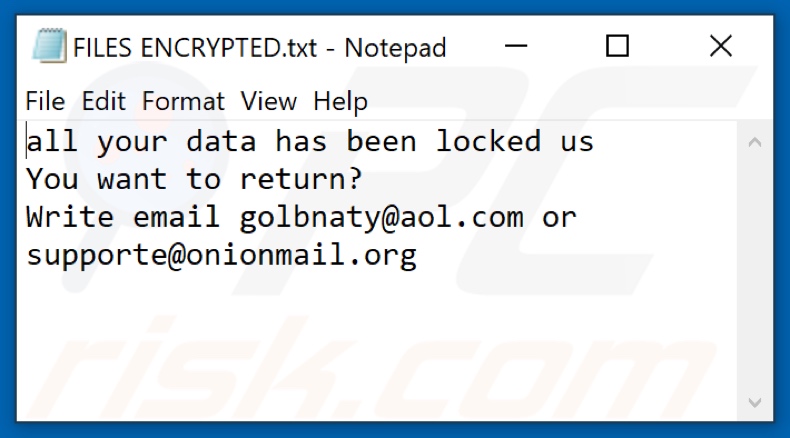
Task: Open the View menu
Action: coord(269,101)
